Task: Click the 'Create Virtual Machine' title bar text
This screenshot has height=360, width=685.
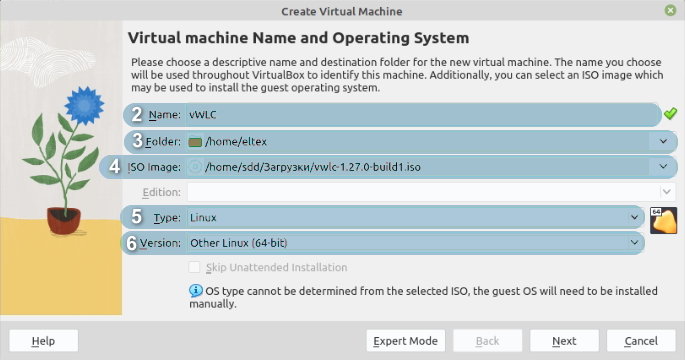Action: click(342, 11)
